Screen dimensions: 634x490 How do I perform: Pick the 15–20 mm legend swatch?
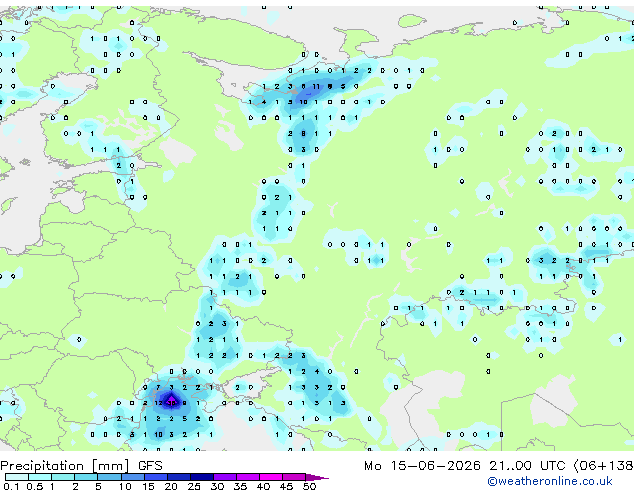pyautogui.click(x=155, y=477)
